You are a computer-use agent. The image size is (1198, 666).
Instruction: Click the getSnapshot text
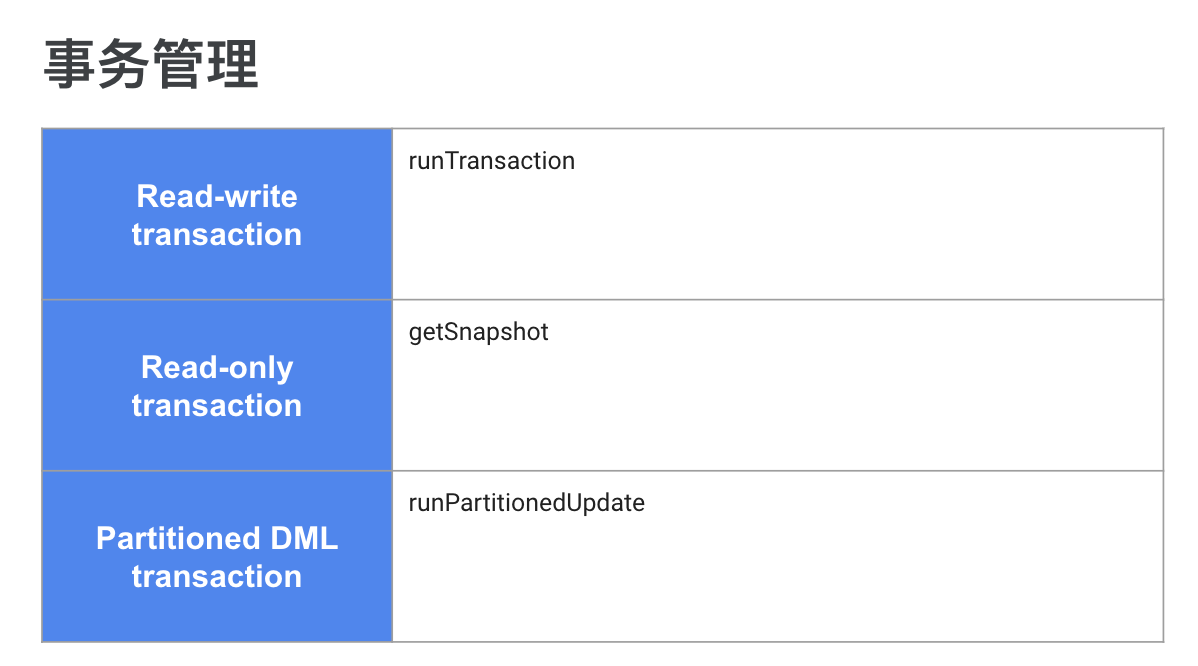point(478,333)
